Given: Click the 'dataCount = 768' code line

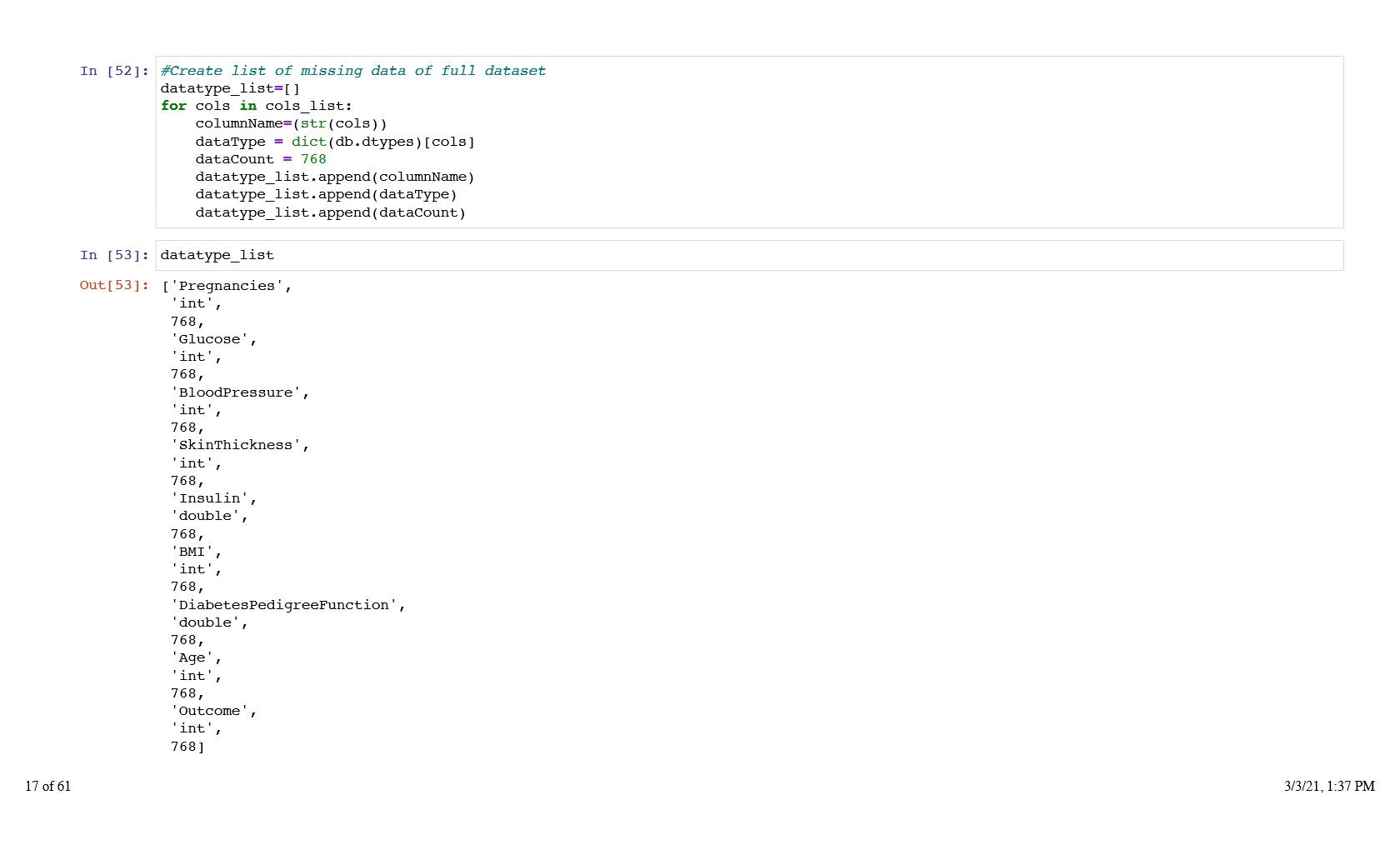Looking at the screenshot, I should 260,159.
